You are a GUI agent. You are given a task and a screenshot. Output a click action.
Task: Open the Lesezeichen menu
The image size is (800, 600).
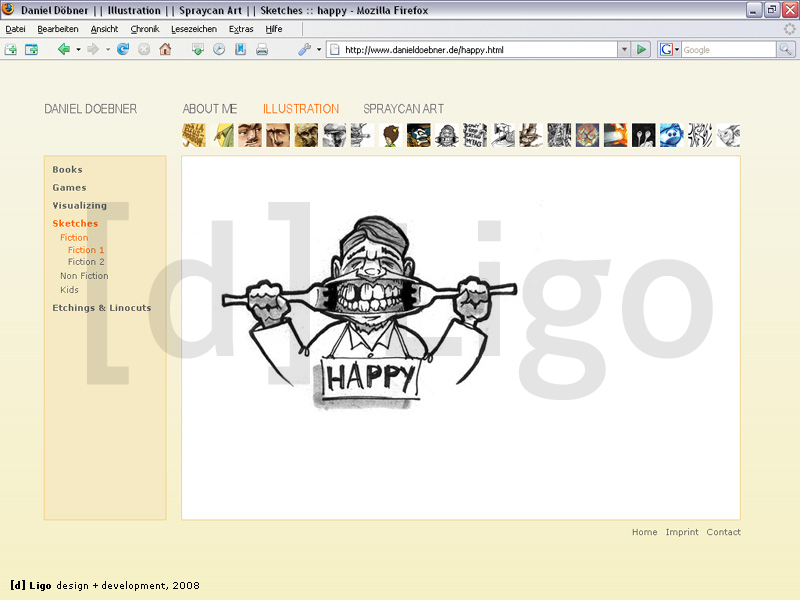point(194,29)
